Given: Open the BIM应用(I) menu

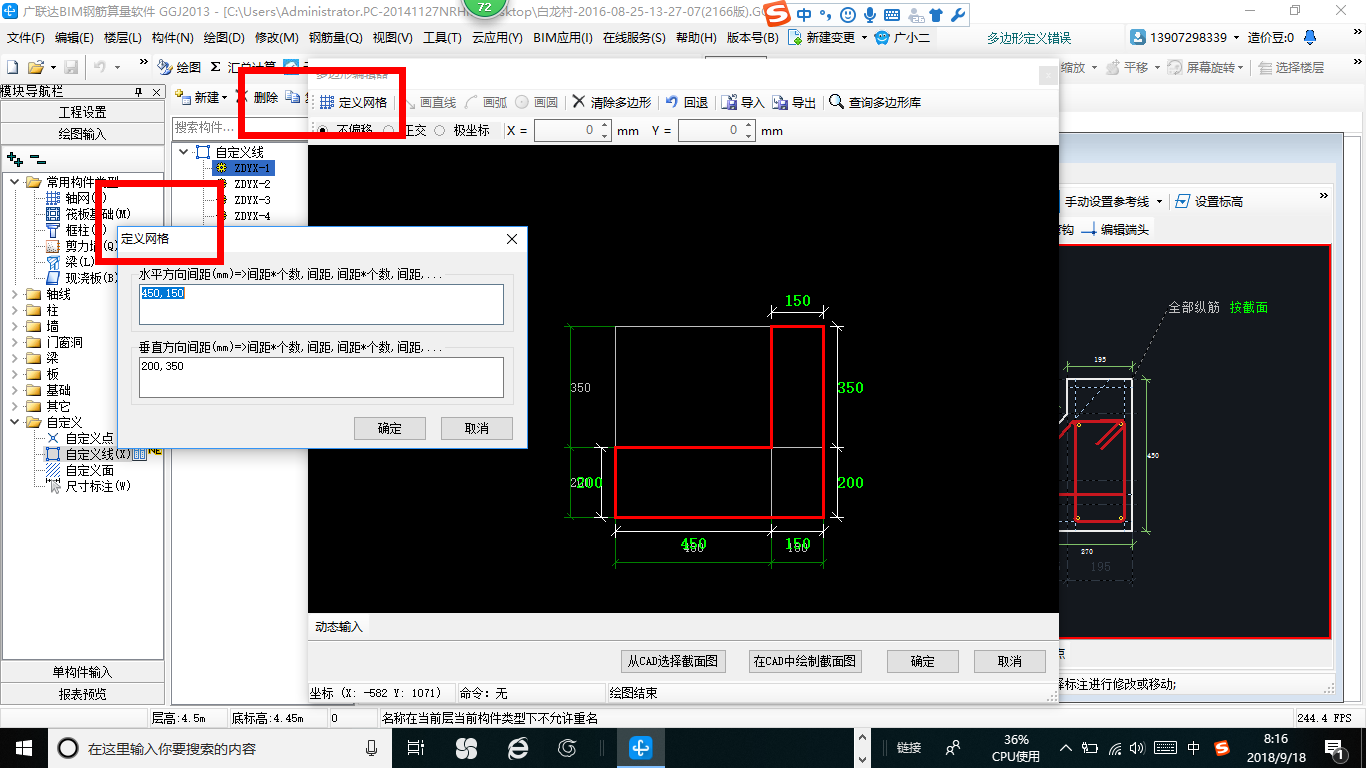Looking at the screenshot, I should tap(563, 37).
